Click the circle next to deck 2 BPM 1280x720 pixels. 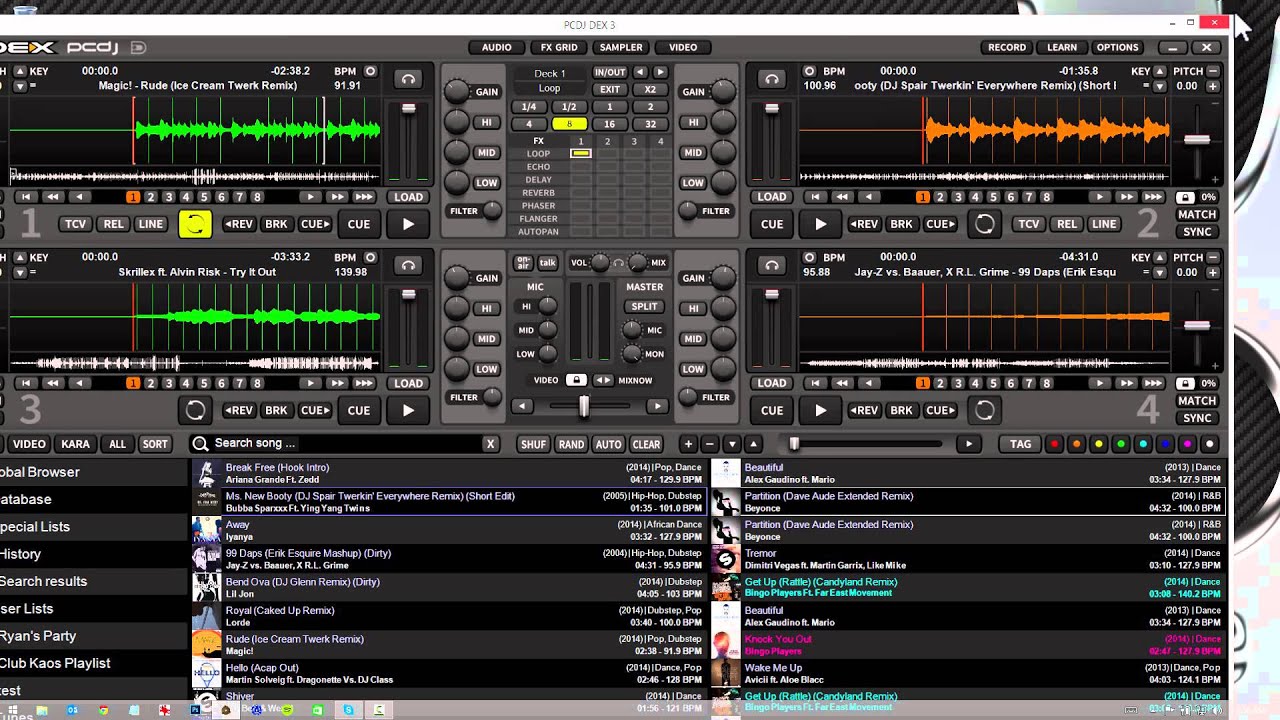point(810,71)
